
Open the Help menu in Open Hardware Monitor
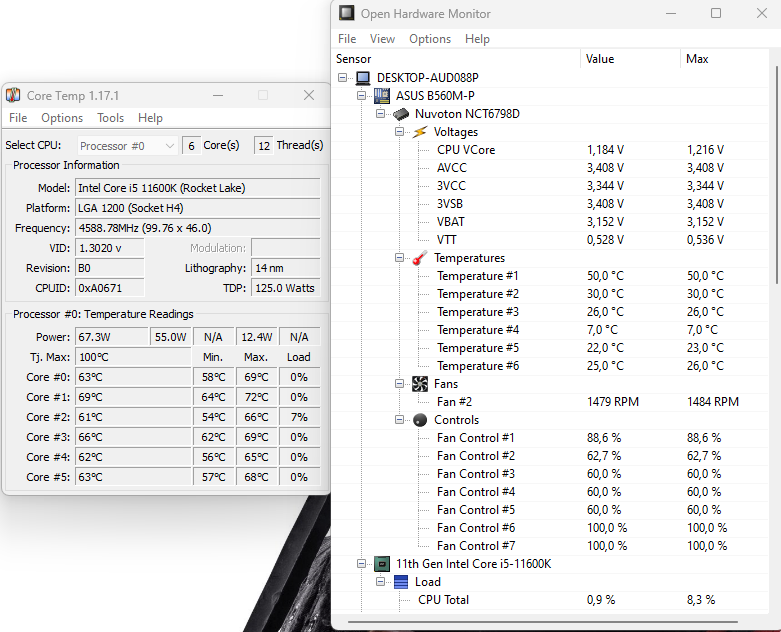click(477, 39)
